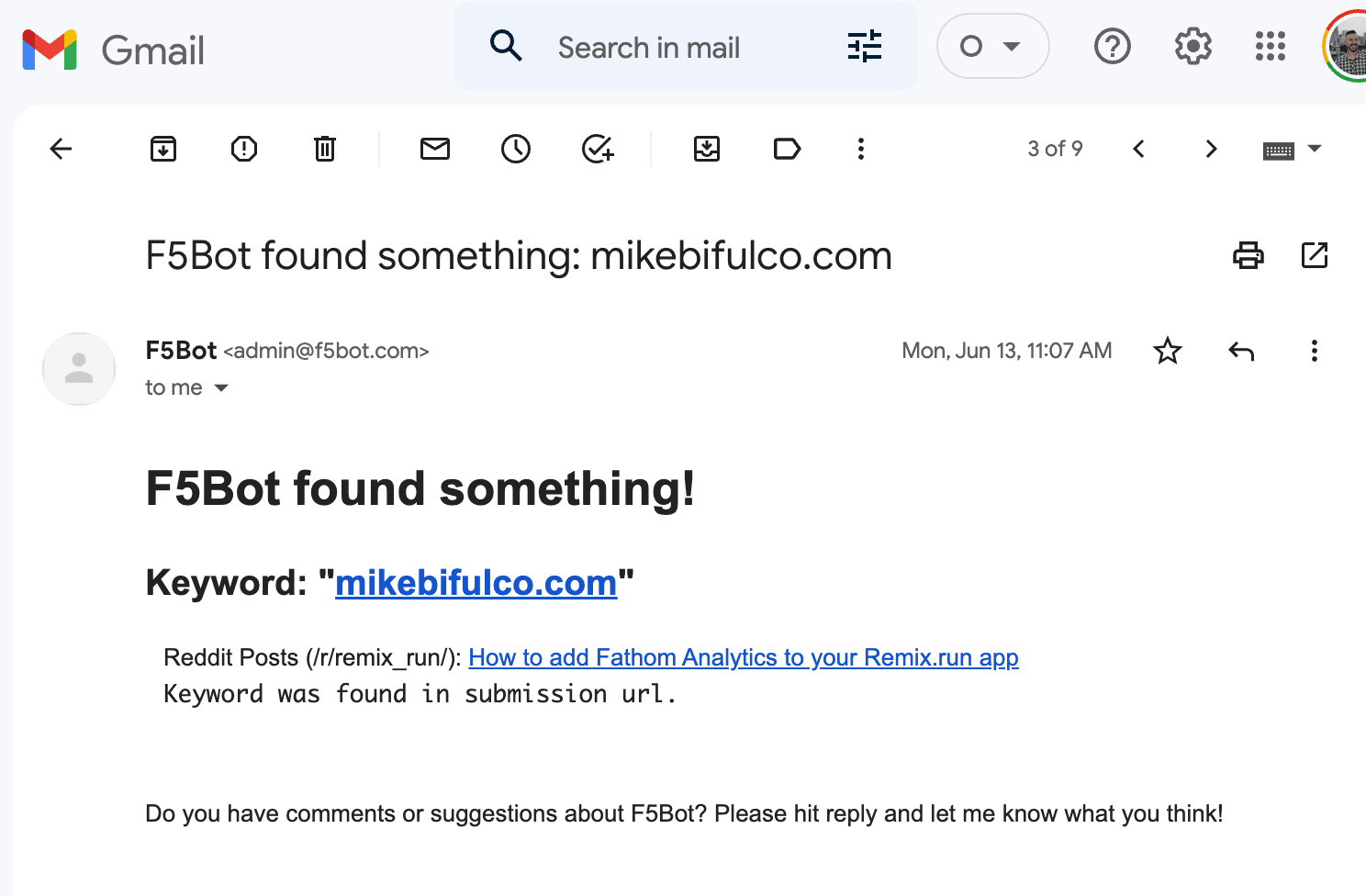
Task: Follow the mikebifulco.com keyword link
Action: 476,582
